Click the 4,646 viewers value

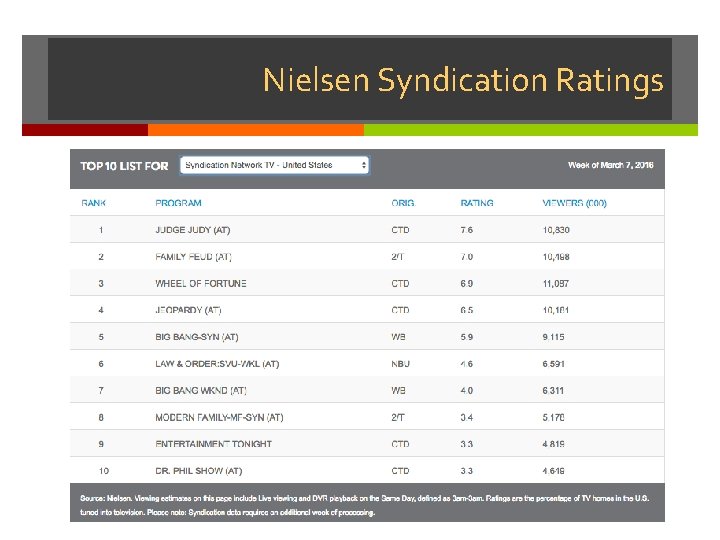[x=553, y=471]
